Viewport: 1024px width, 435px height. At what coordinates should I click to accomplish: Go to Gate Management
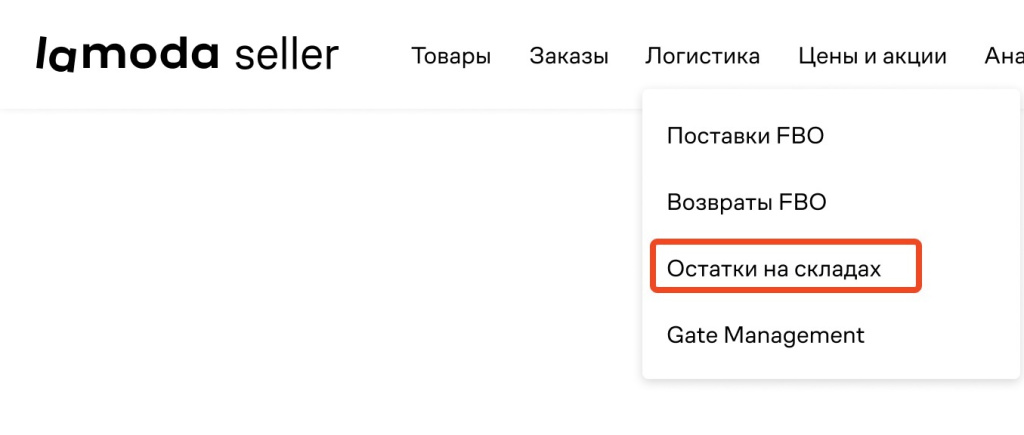point(765,334)
